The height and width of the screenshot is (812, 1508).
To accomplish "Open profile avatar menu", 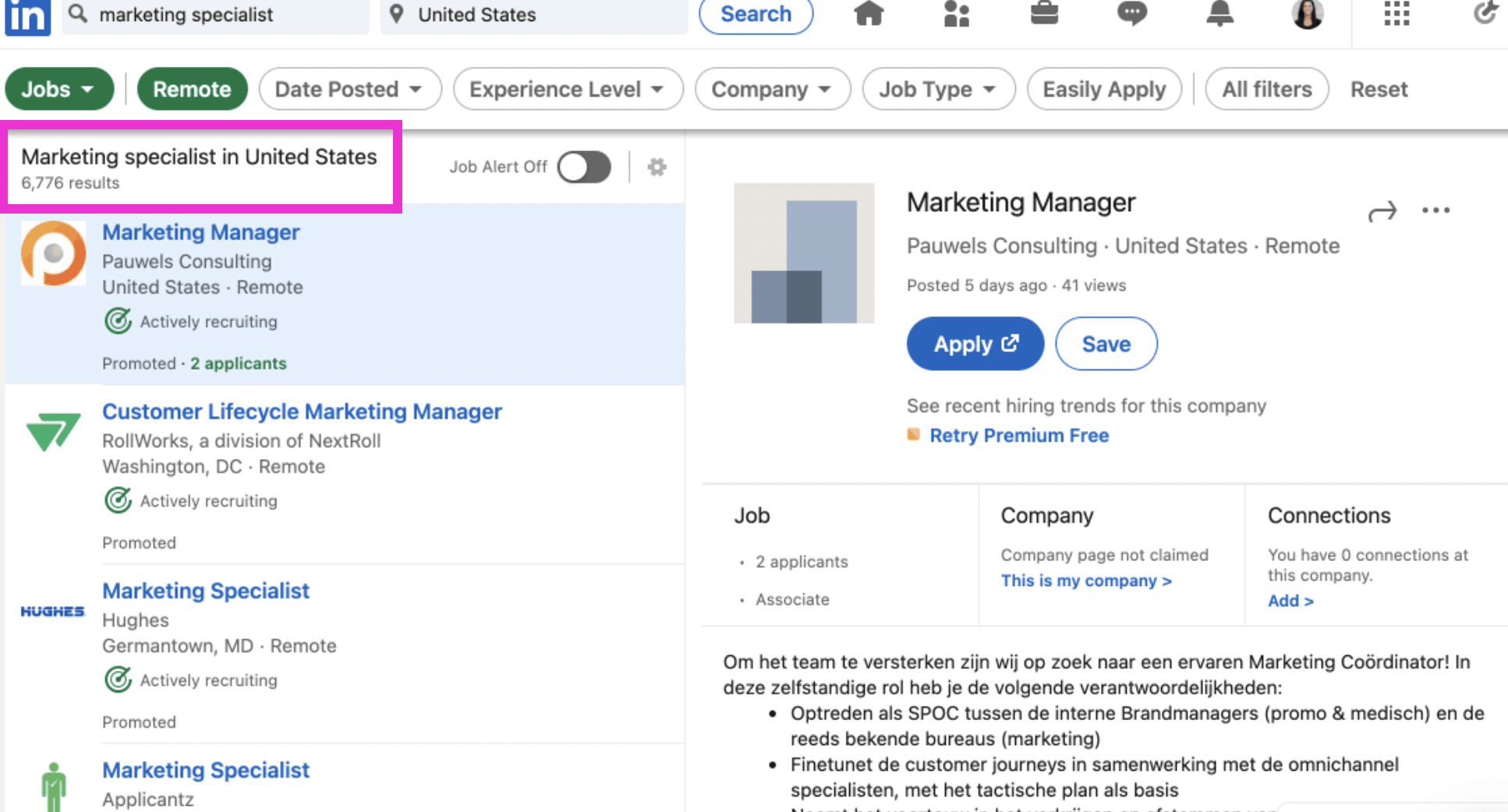I will [1308, 14].
